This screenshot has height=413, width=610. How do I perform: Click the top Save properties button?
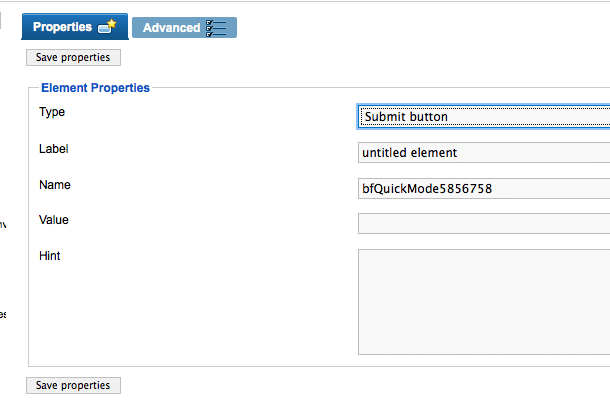click(x=74, y=58)
